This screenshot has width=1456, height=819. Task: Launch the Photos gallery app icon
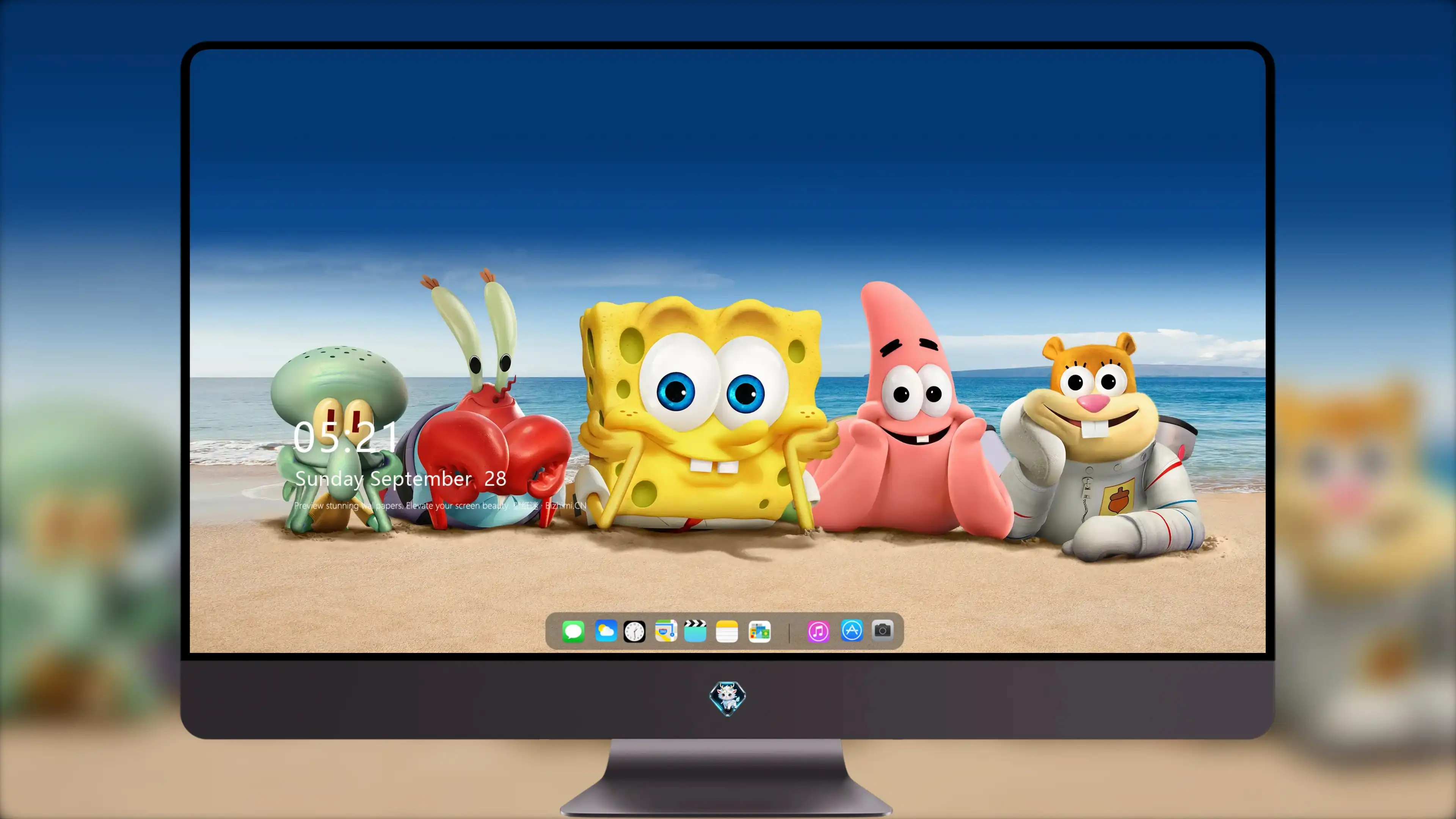coord(759,631)
